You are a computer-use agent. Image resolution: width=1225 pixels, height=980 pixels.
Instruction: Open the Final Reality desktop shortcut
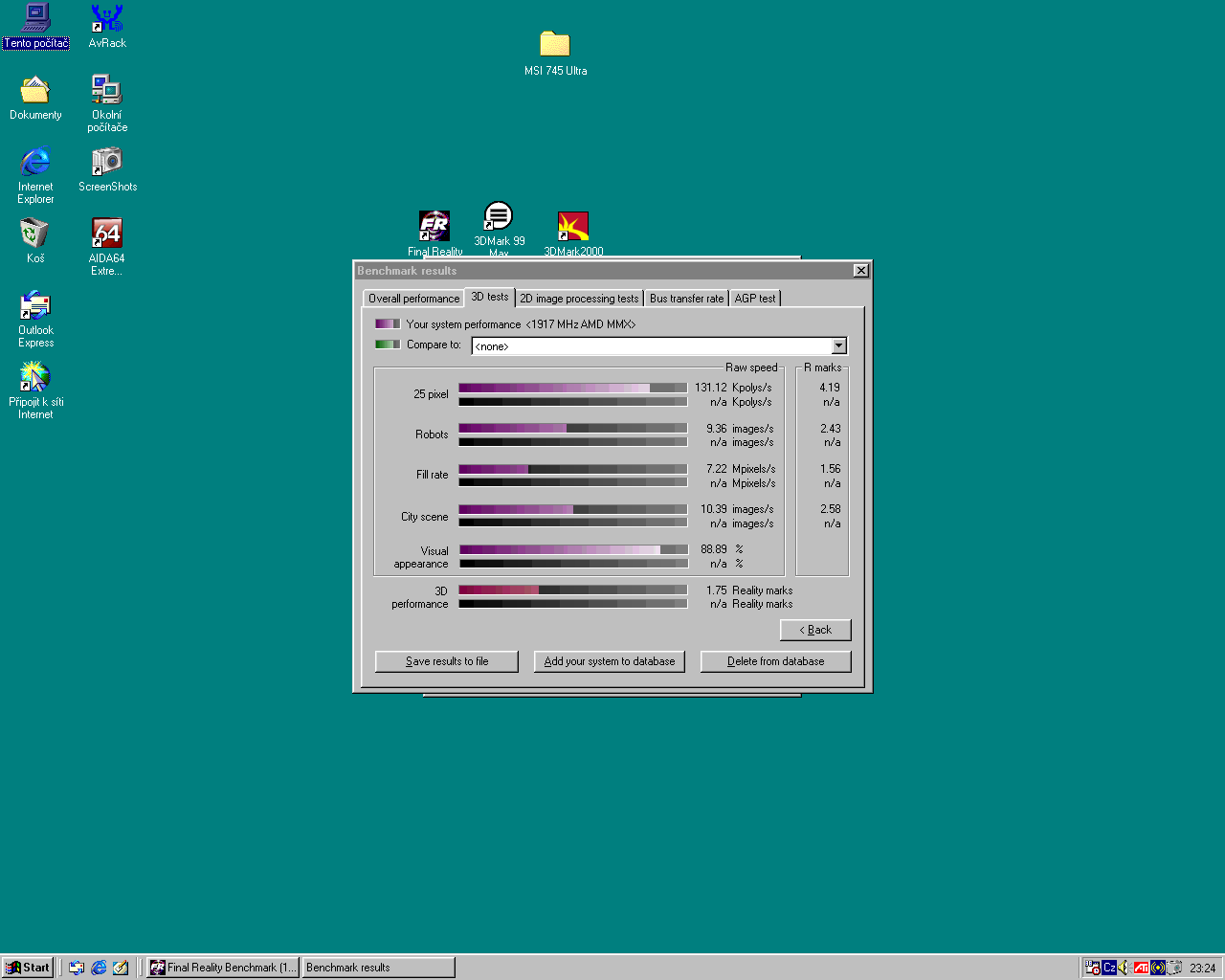coord(434,228)
